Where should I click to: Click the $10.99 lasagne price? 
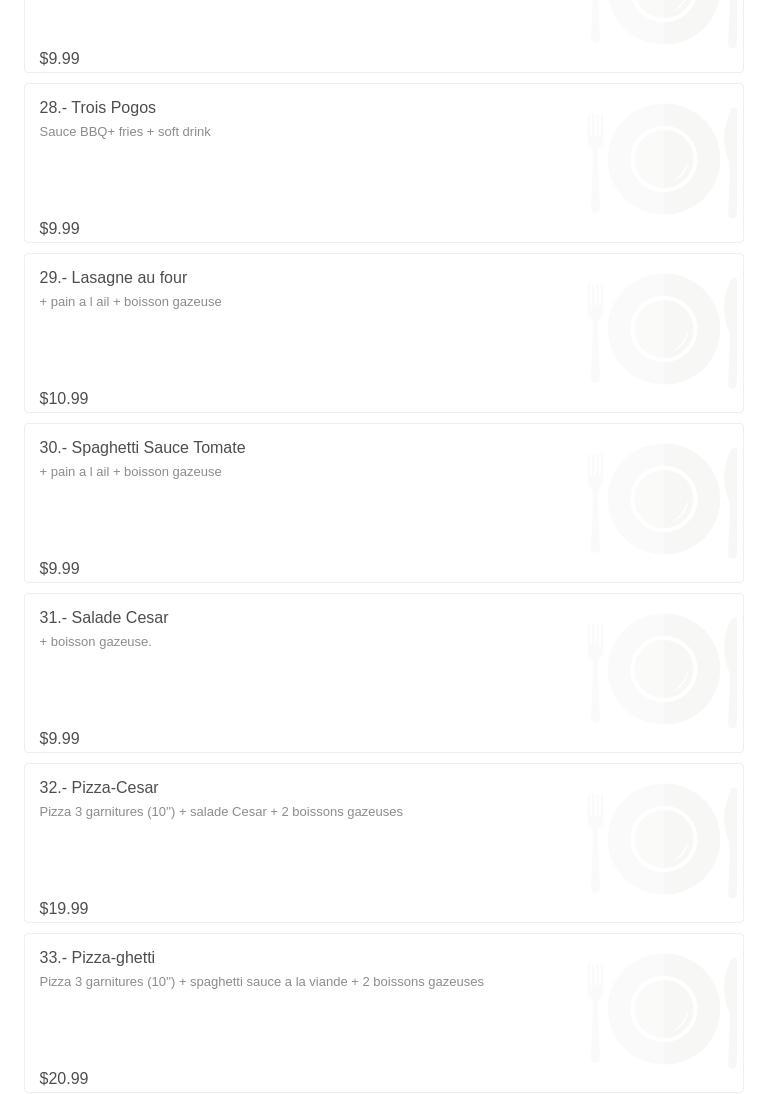(x=64, y=399)
